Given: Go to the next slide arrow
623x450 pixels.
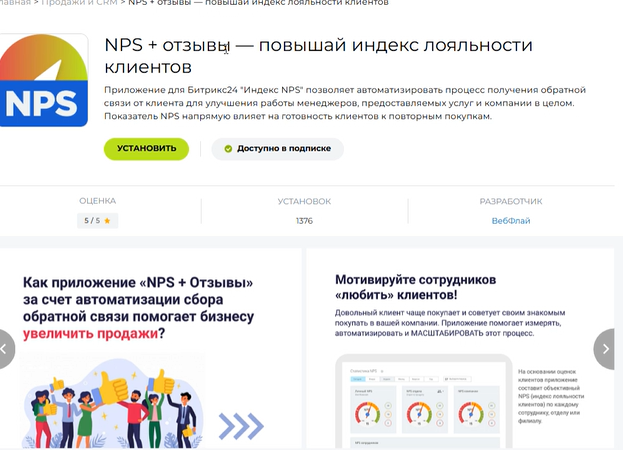Looking at the screenshot, I should click(605, 349).
